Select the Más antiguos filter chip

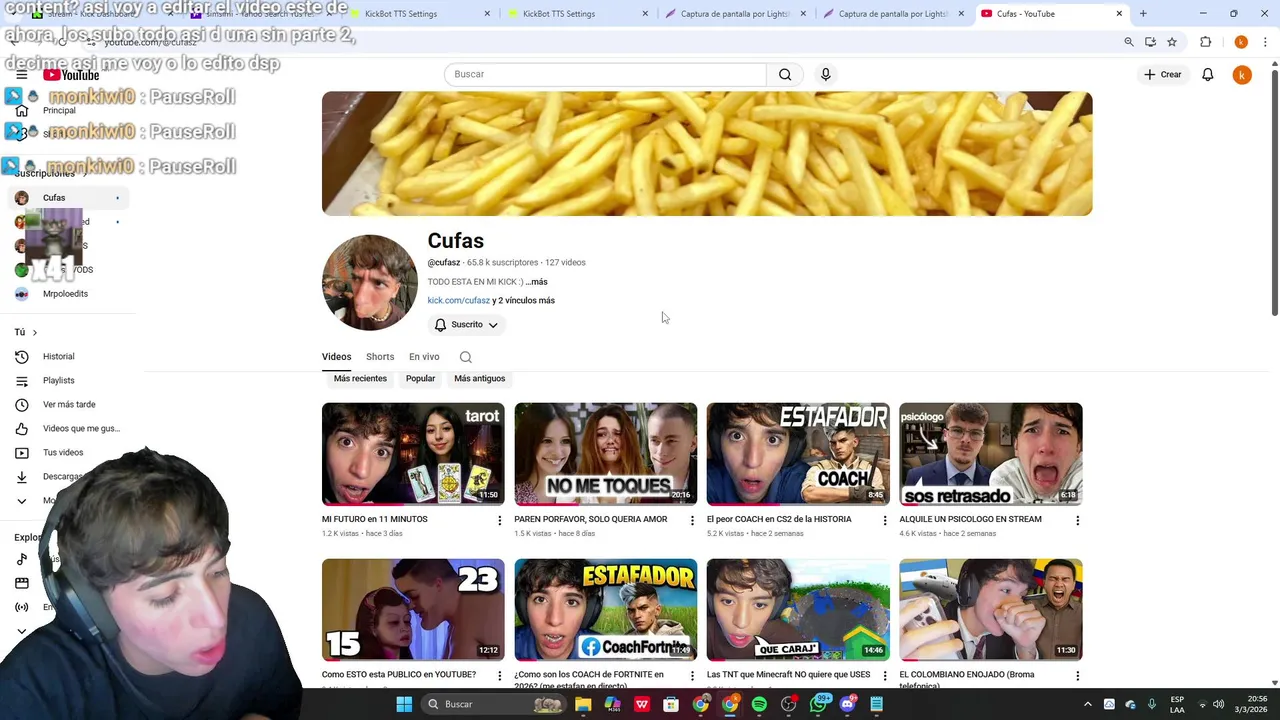coord(479,379)
